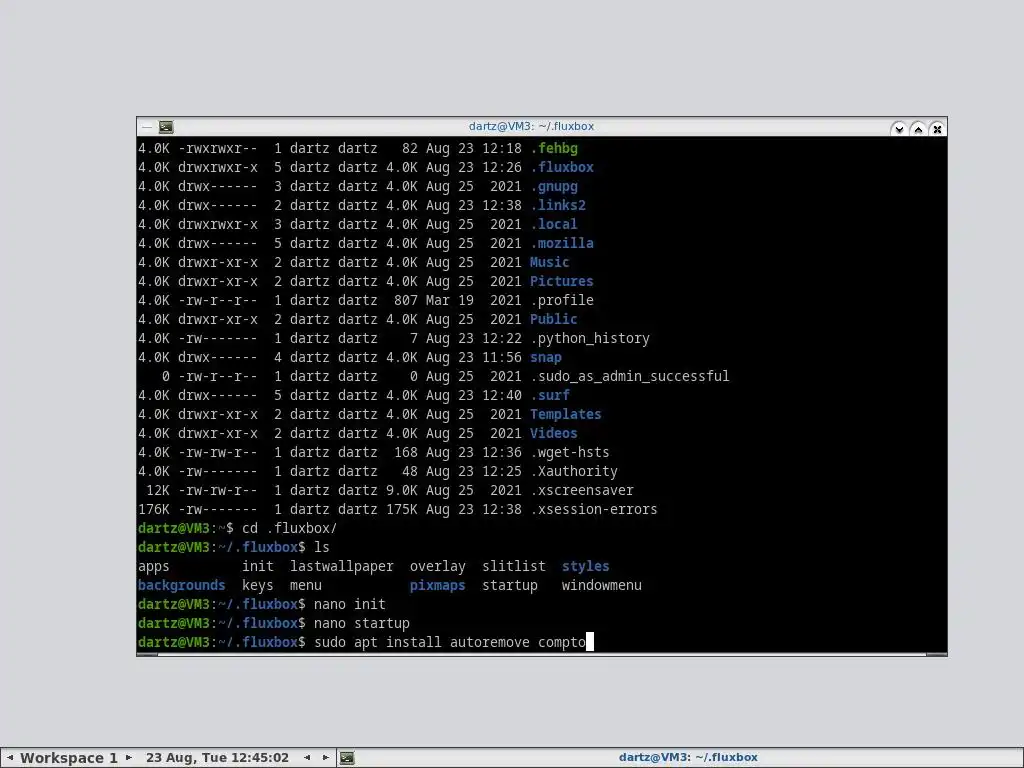Focus next window with the right arrow after the clock
Image resolution: width=1024 pixels, height=768 pixels.
(325, 758)
